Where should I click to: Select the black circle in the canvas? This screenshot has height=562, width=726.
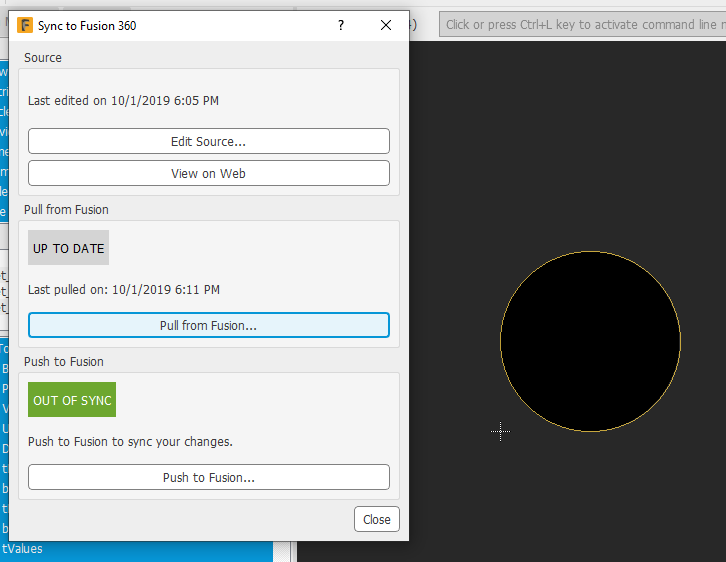coord(590,341)
